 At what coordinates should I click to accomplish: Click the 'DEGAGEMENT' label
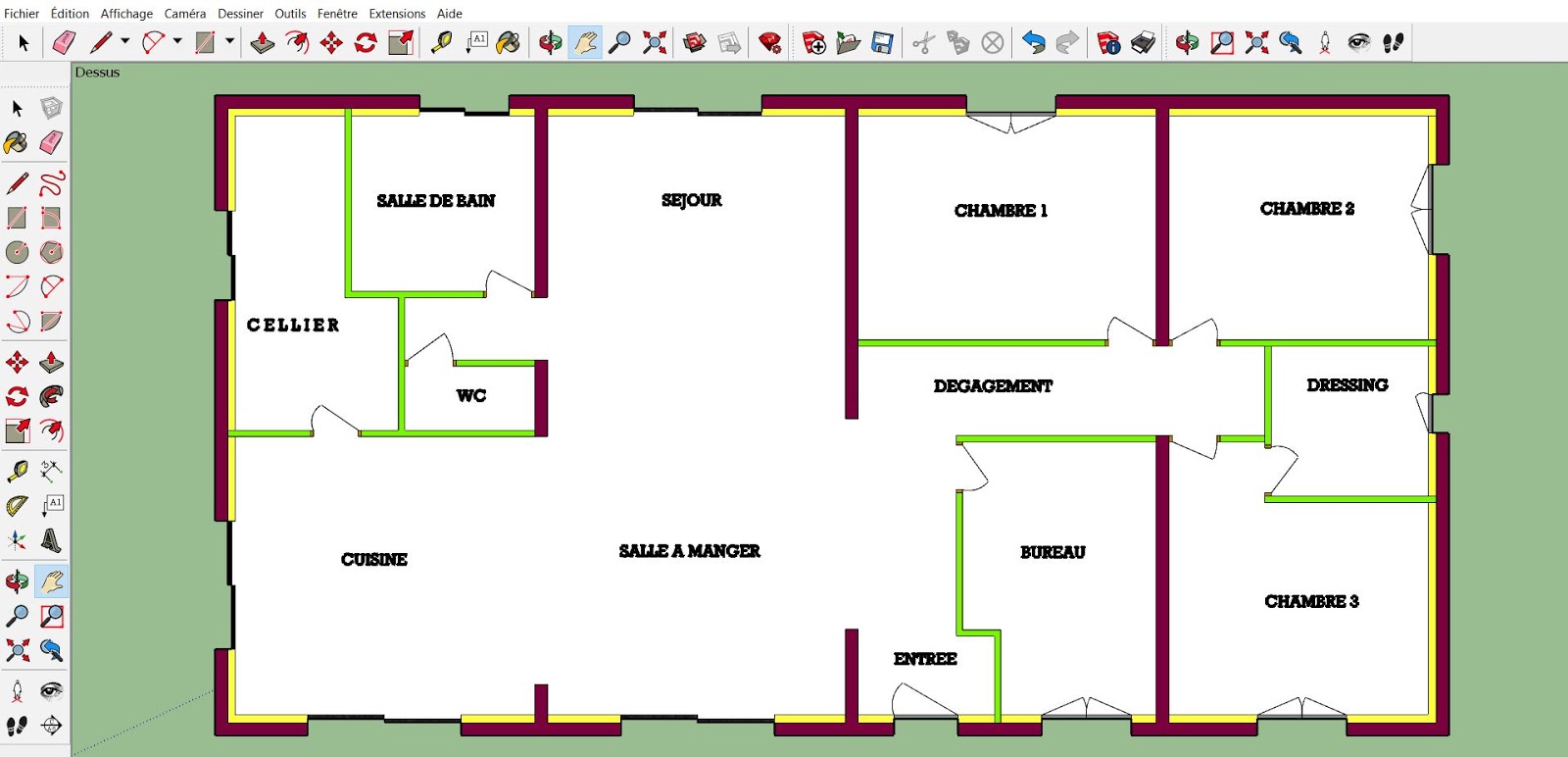993,386
